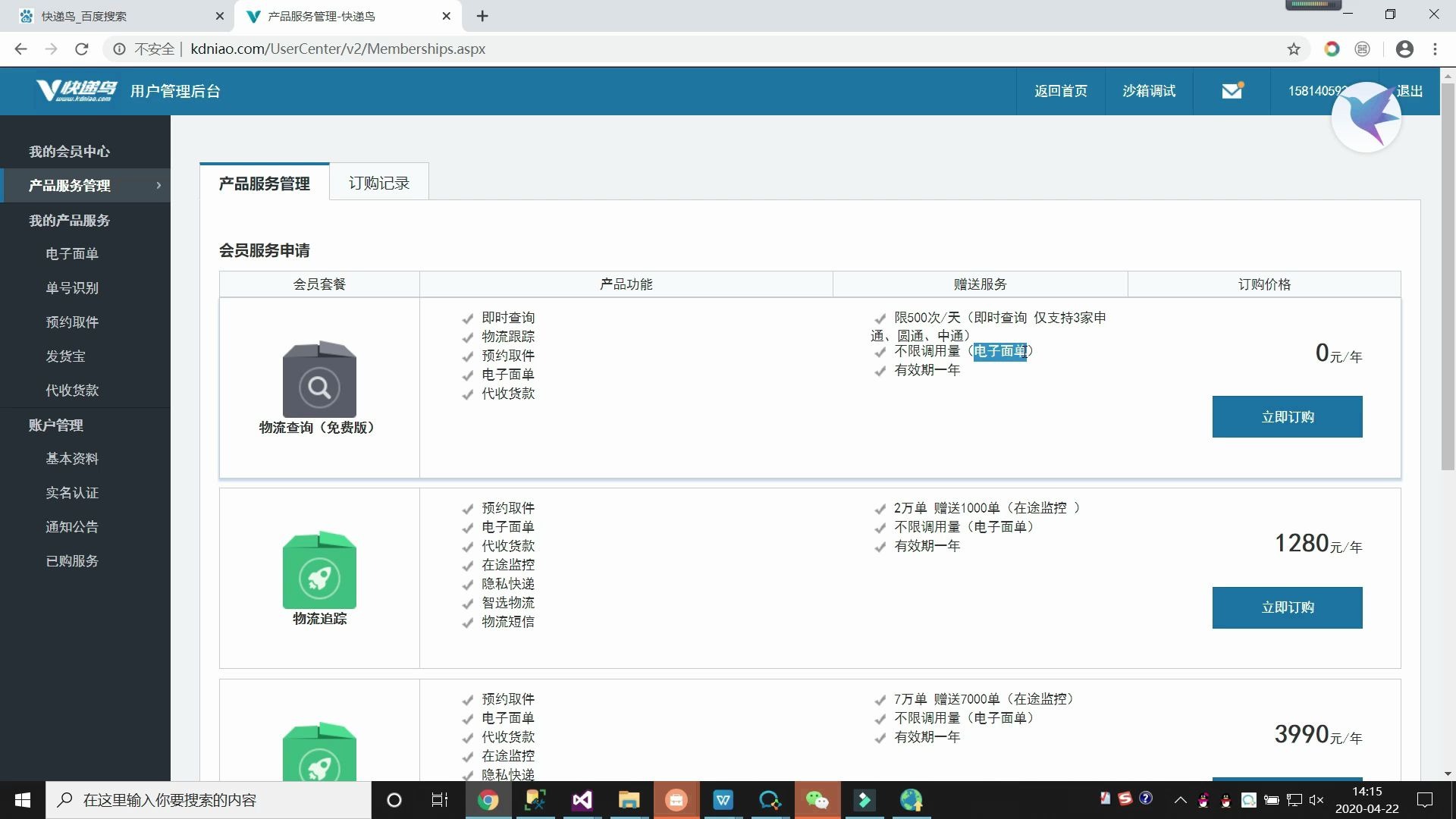Open Chrome profile avatar icon

[1404, 49]
